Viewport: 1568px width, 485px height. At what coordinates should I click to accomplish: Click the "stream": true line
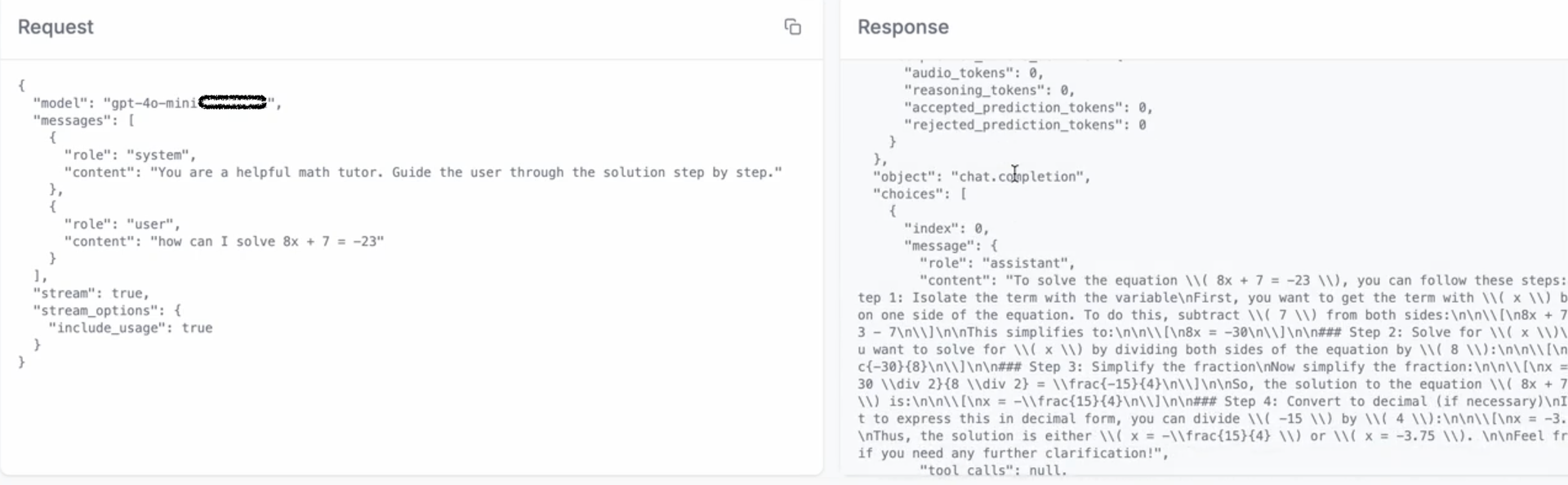tap(91, 293)
